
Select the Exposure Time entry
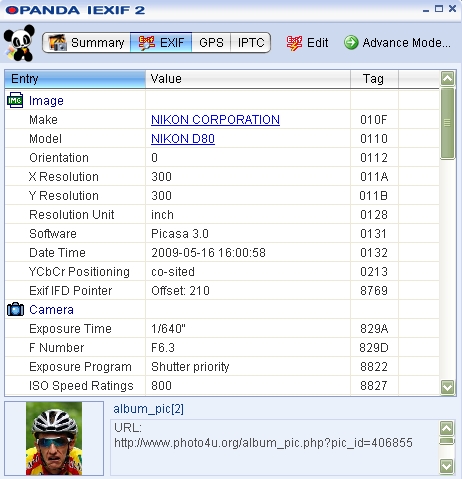click(x=70, y=329)
